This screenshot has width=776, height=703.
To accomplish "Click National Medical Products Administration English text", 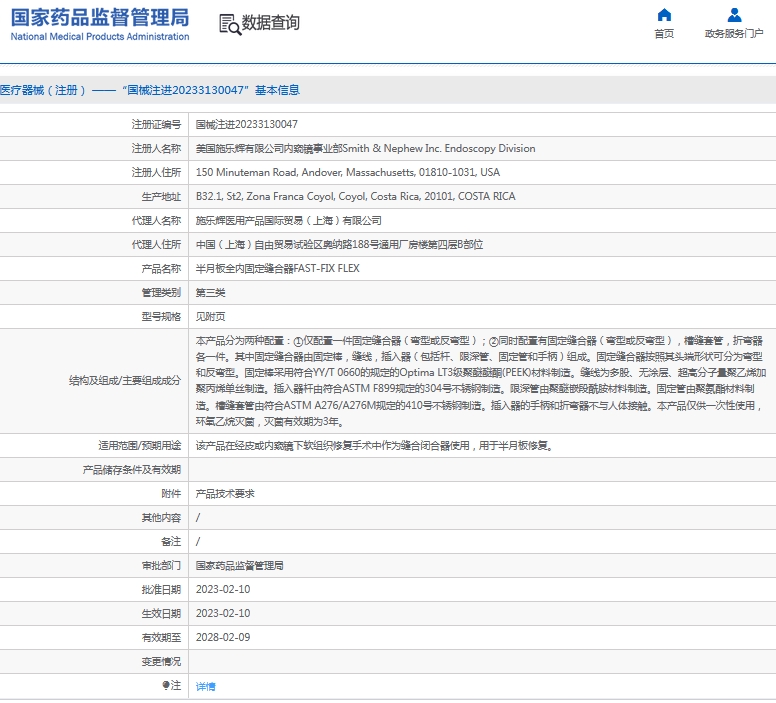I will point(100,37).
